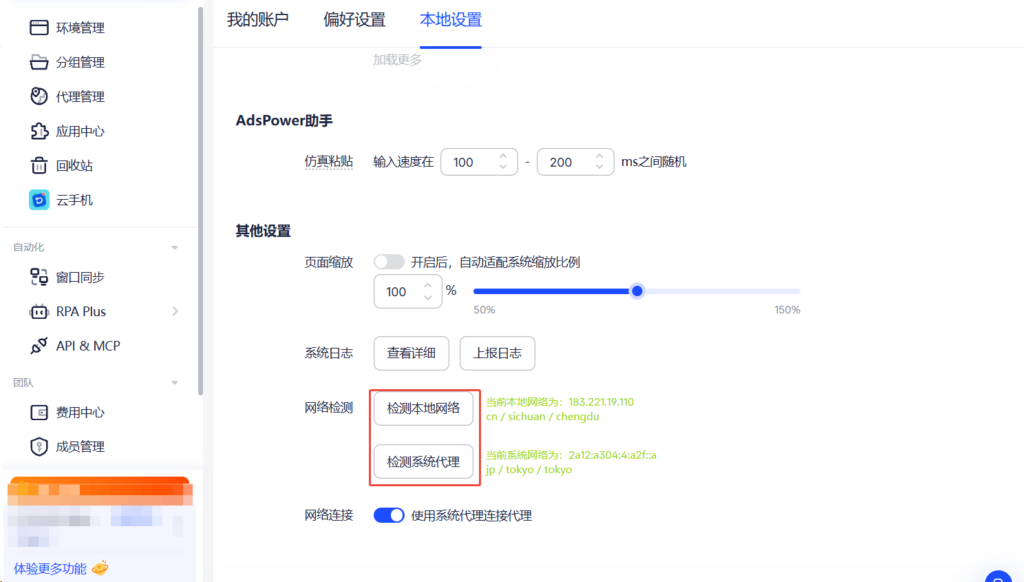Enable the 页面缩放 auto-adapt toggle

[x=389, y=262]
